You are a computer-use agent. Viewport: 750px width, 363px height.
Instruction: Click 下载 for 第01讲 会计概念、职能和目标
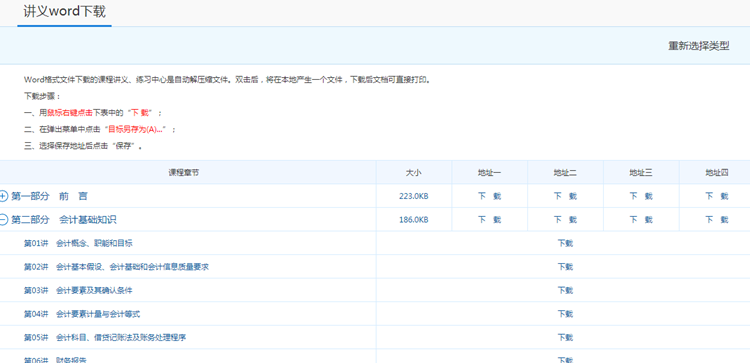[565, 243]
